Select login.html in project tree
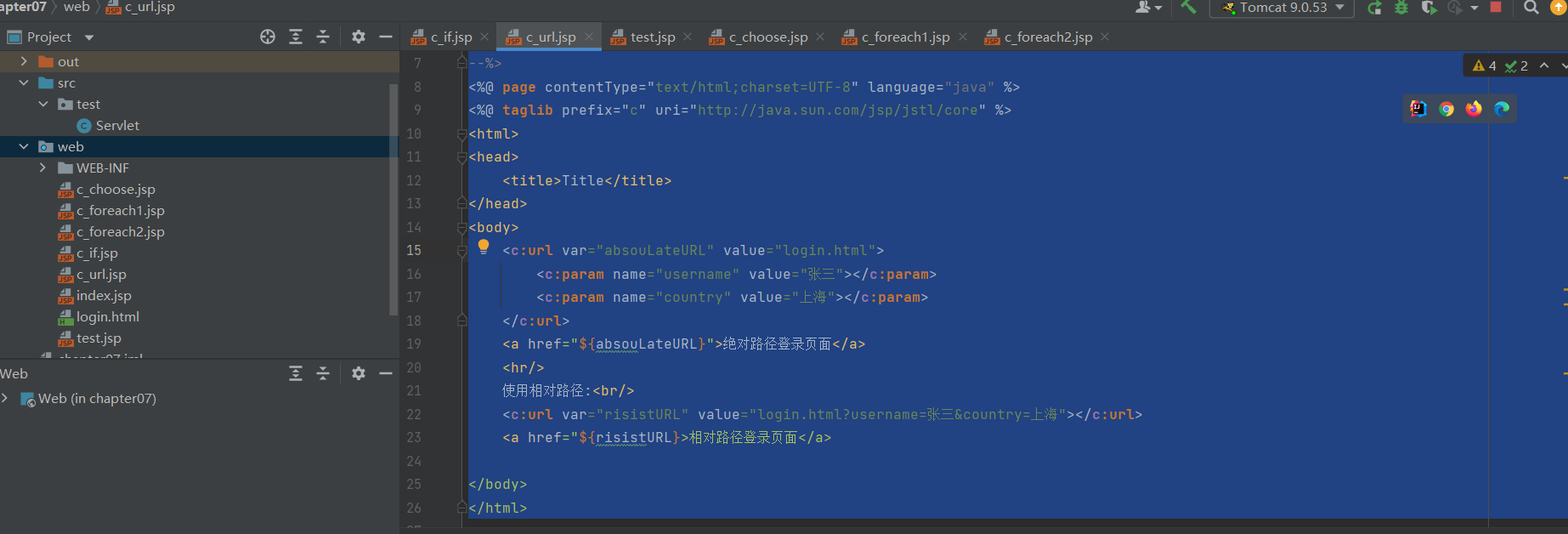This screenshot has height=534, width=1568. point(108,316)
